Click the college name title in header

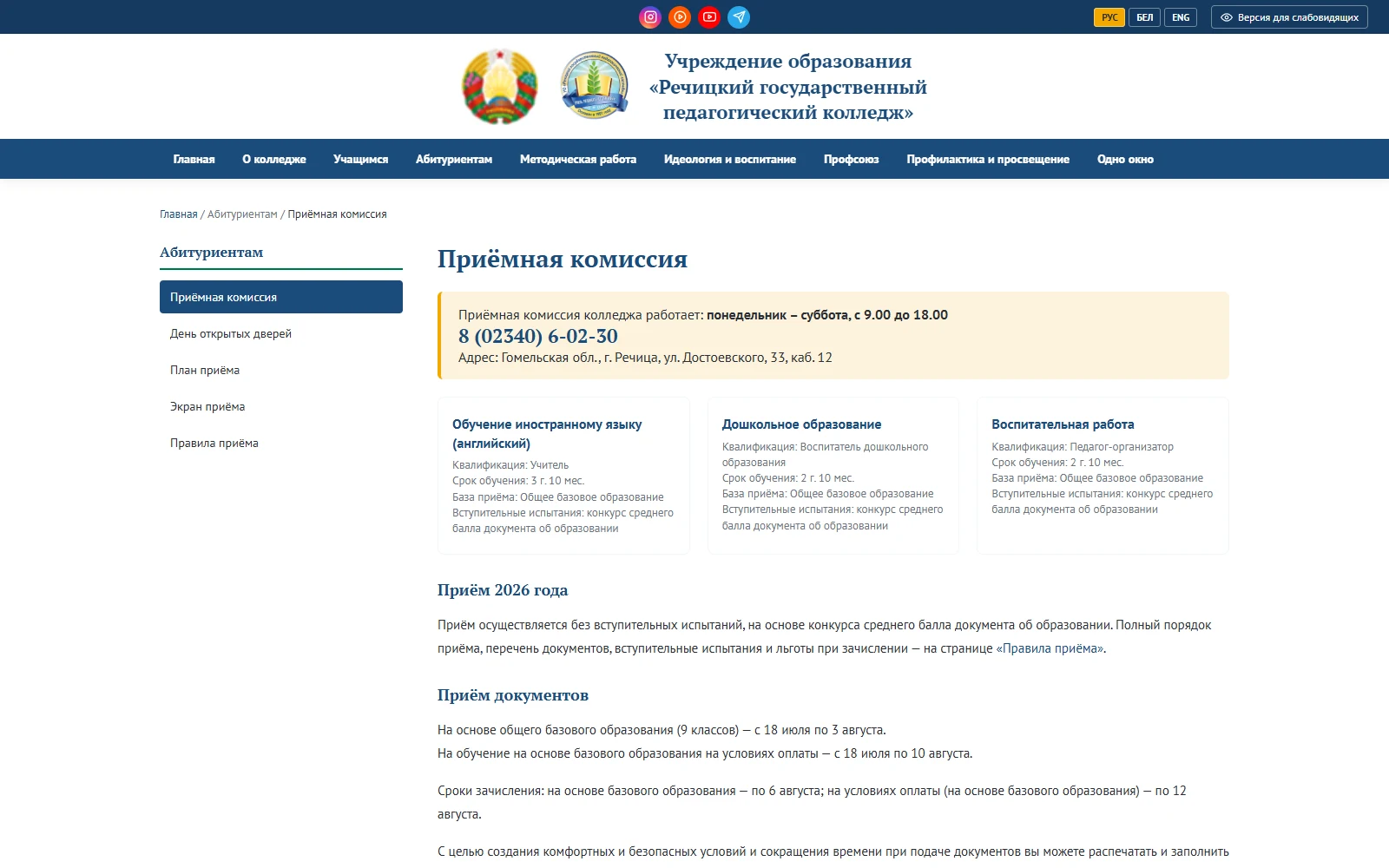(788, 87)
